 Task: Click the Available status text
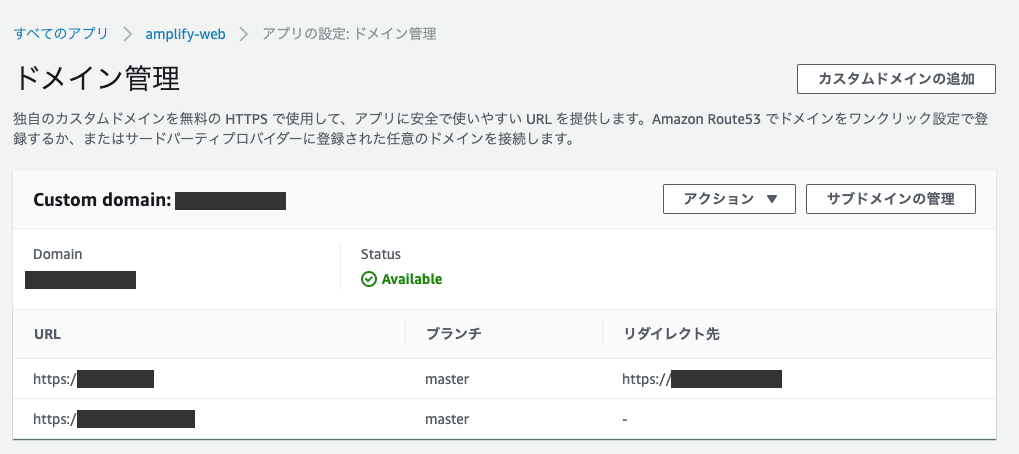412,279
